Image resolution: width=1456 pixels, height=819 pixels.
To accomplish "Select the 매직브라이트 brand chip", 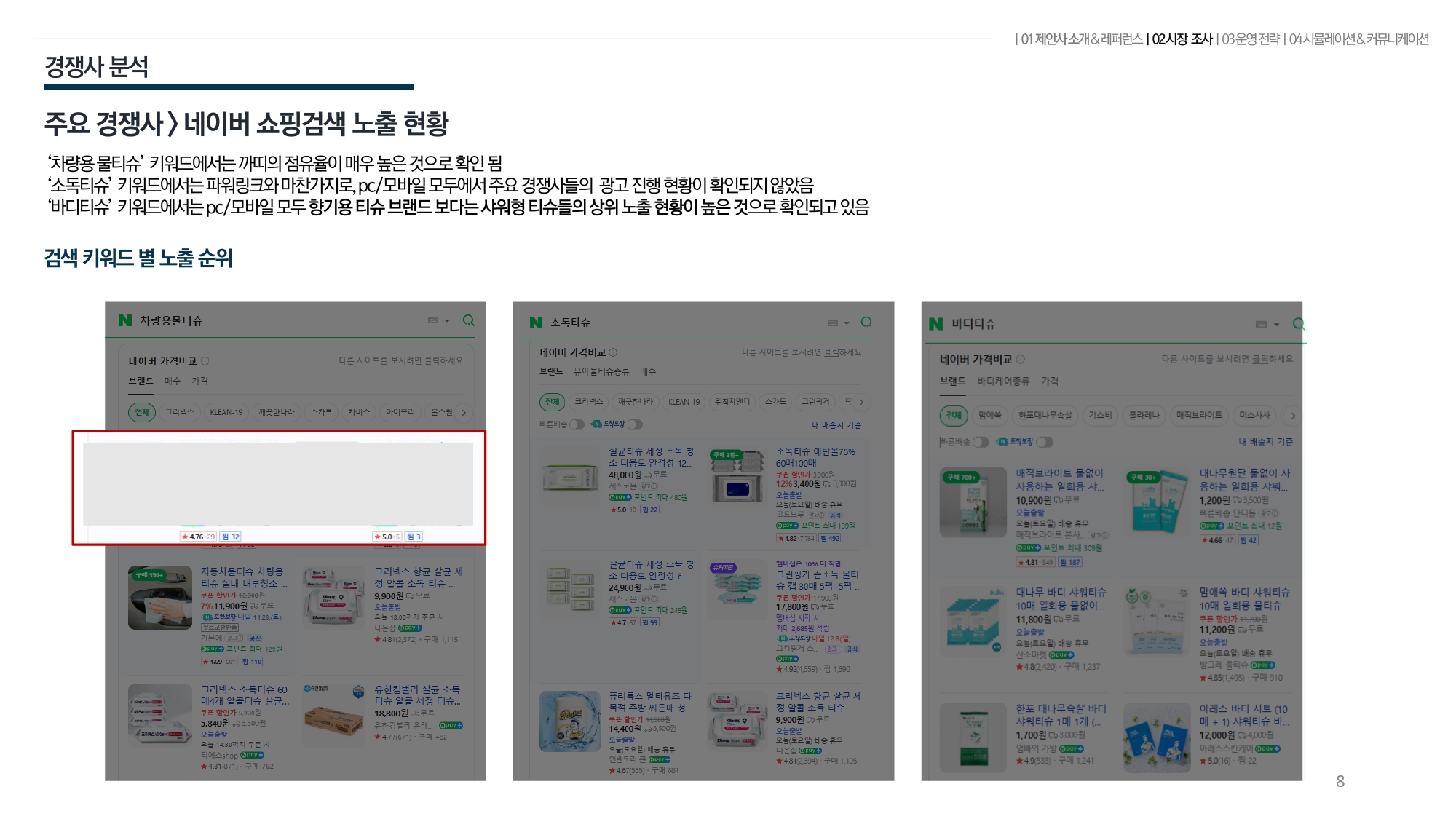I will tap(1199, 416).
